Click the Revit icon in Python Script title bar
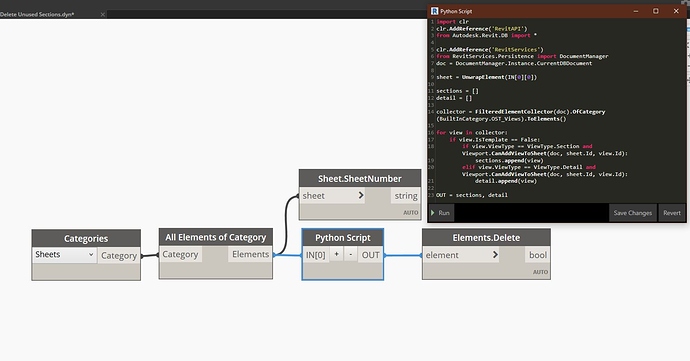Image resolution: width=690 pixels, height=361 pixels. pyautogui.click(x=434, y=11)
